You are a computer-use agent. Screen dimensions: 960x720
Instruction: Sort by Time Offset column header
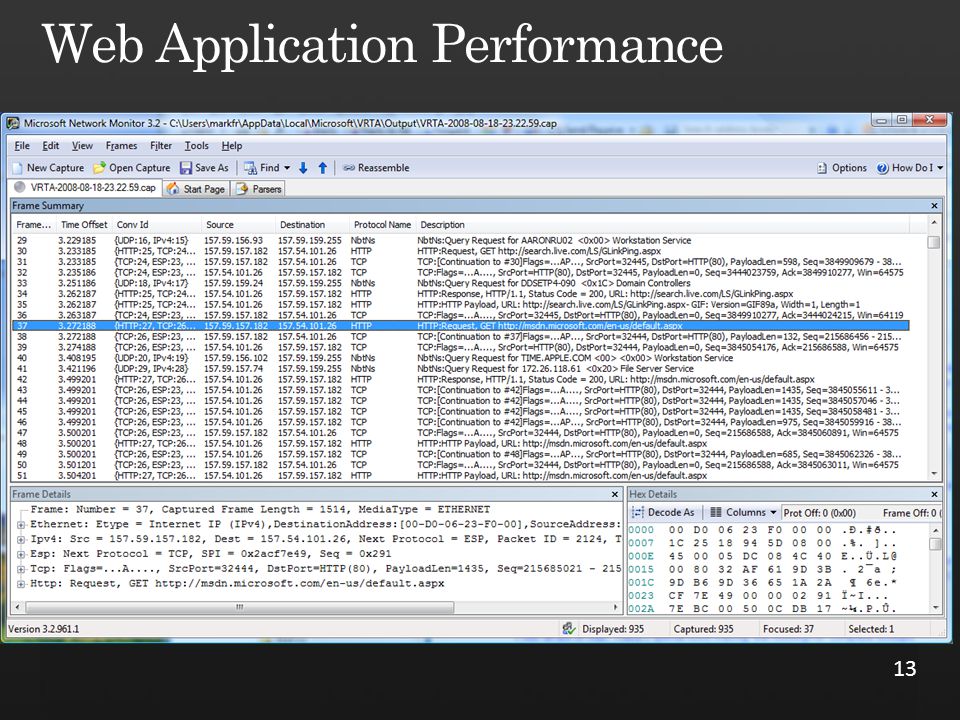coord(84,225)
